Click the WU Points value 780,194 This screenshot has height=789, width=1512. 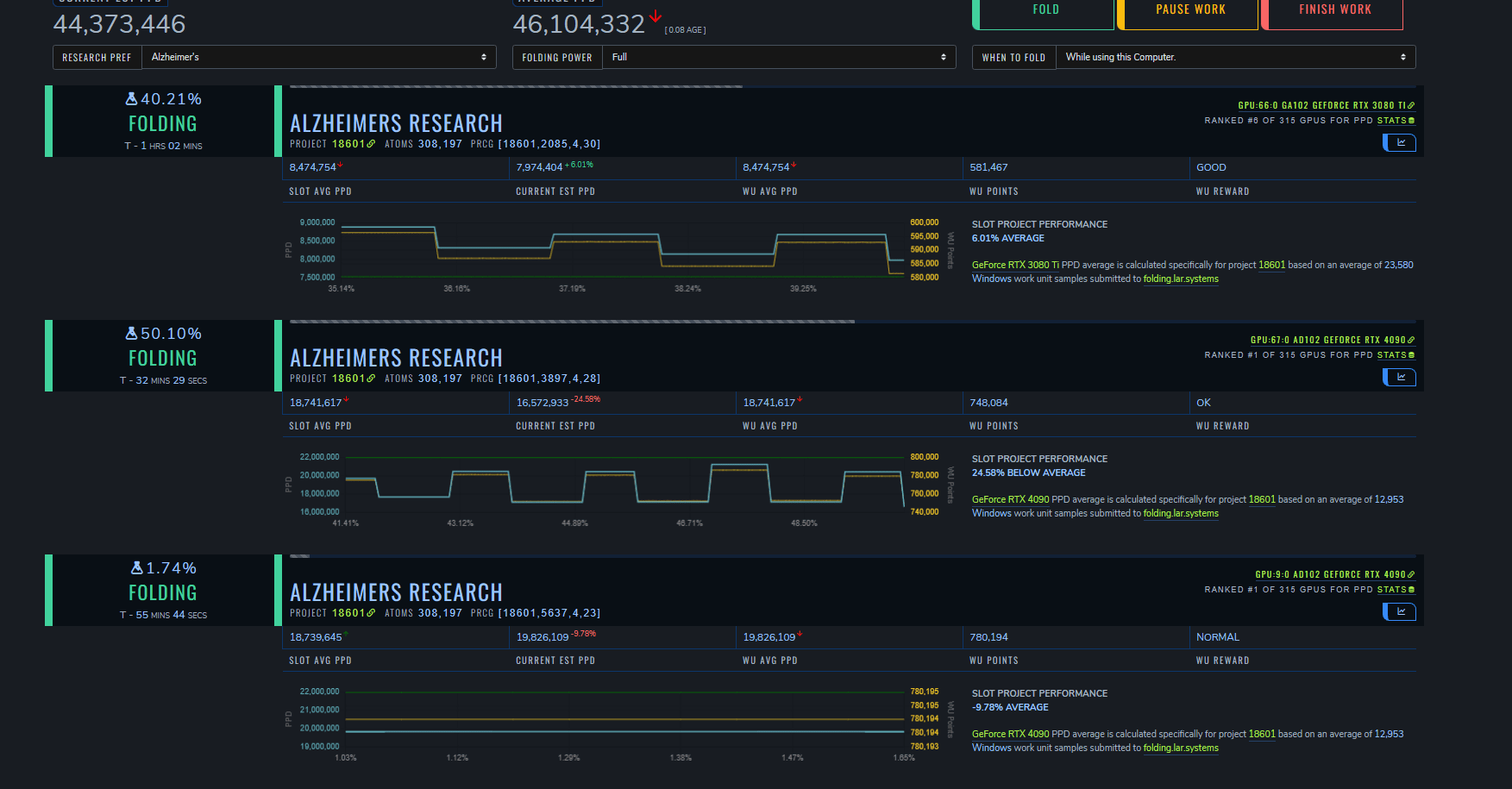988,637
